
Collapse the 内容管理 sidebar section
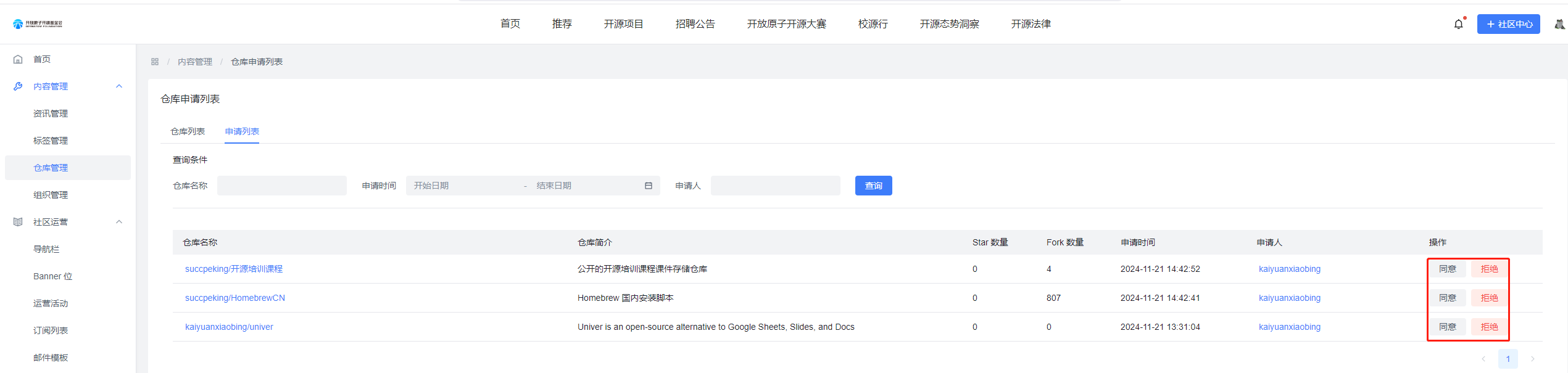[119, 86]
